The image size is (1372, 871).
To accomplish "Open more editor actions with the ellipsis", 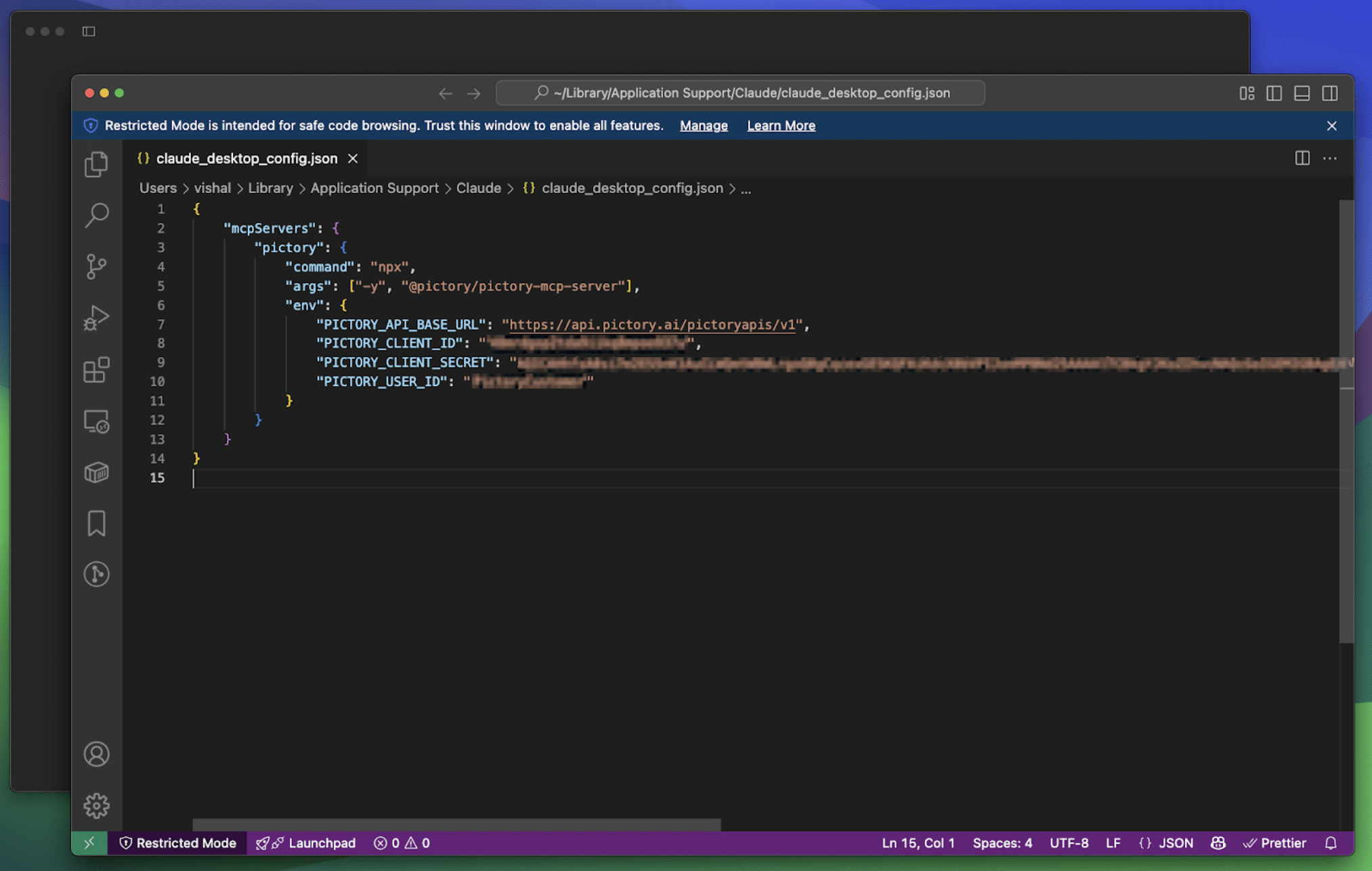I will [1329, 158].
